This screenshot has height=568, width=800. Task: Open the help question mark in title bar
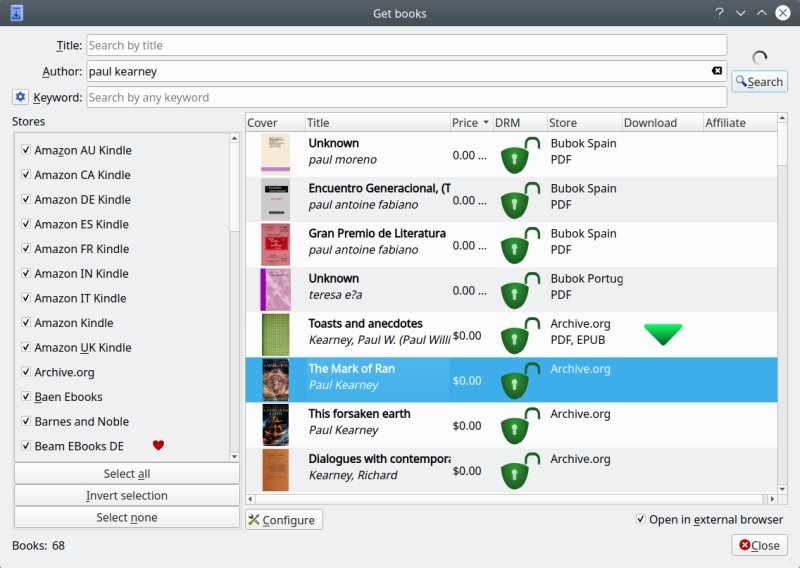coord(719,13)
